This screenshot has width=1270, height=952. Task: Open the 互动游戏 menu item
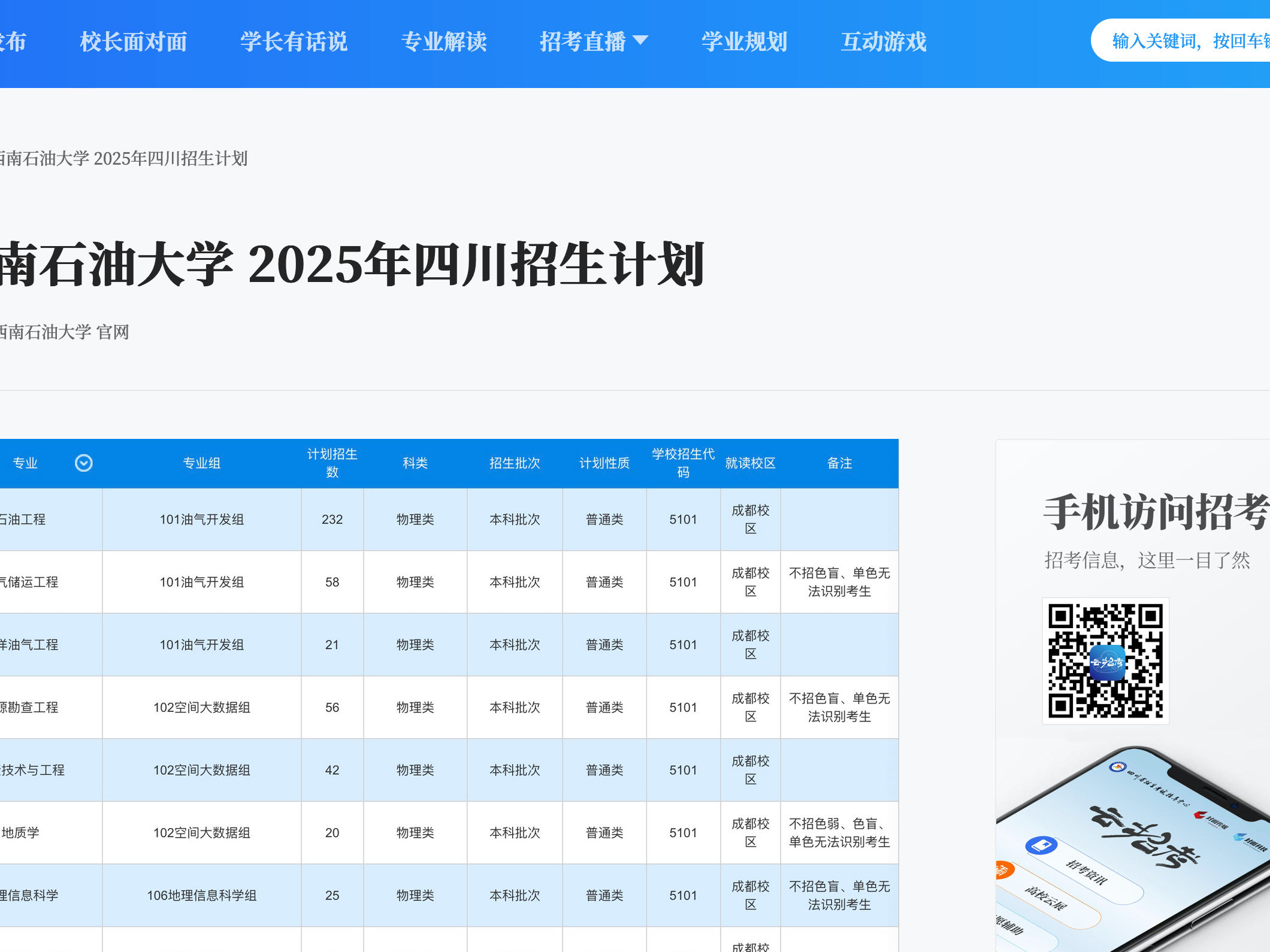pyautogui.click(x=884, y=42)
